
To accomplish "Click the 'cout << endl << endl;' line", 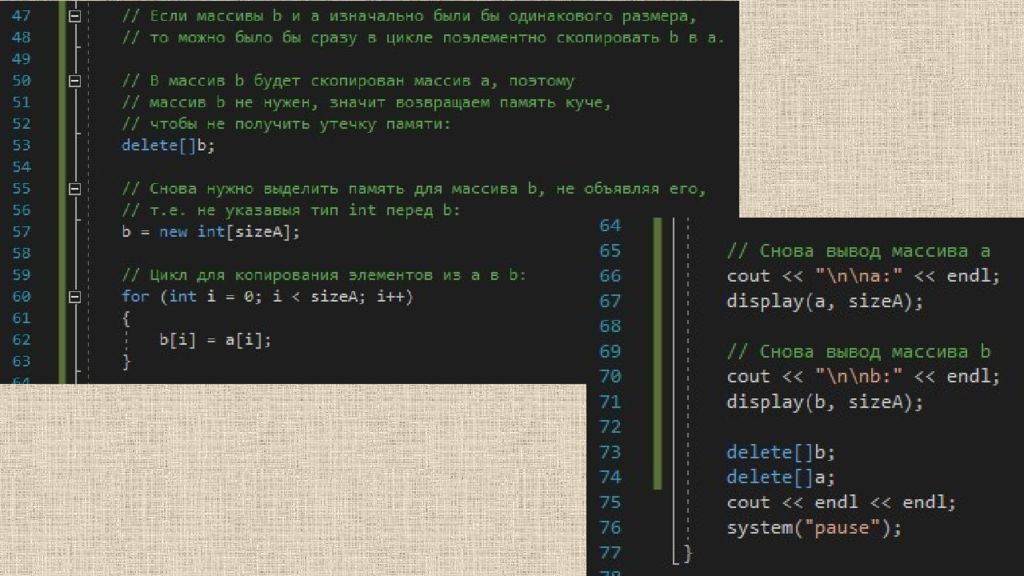I will click(841, 503).
